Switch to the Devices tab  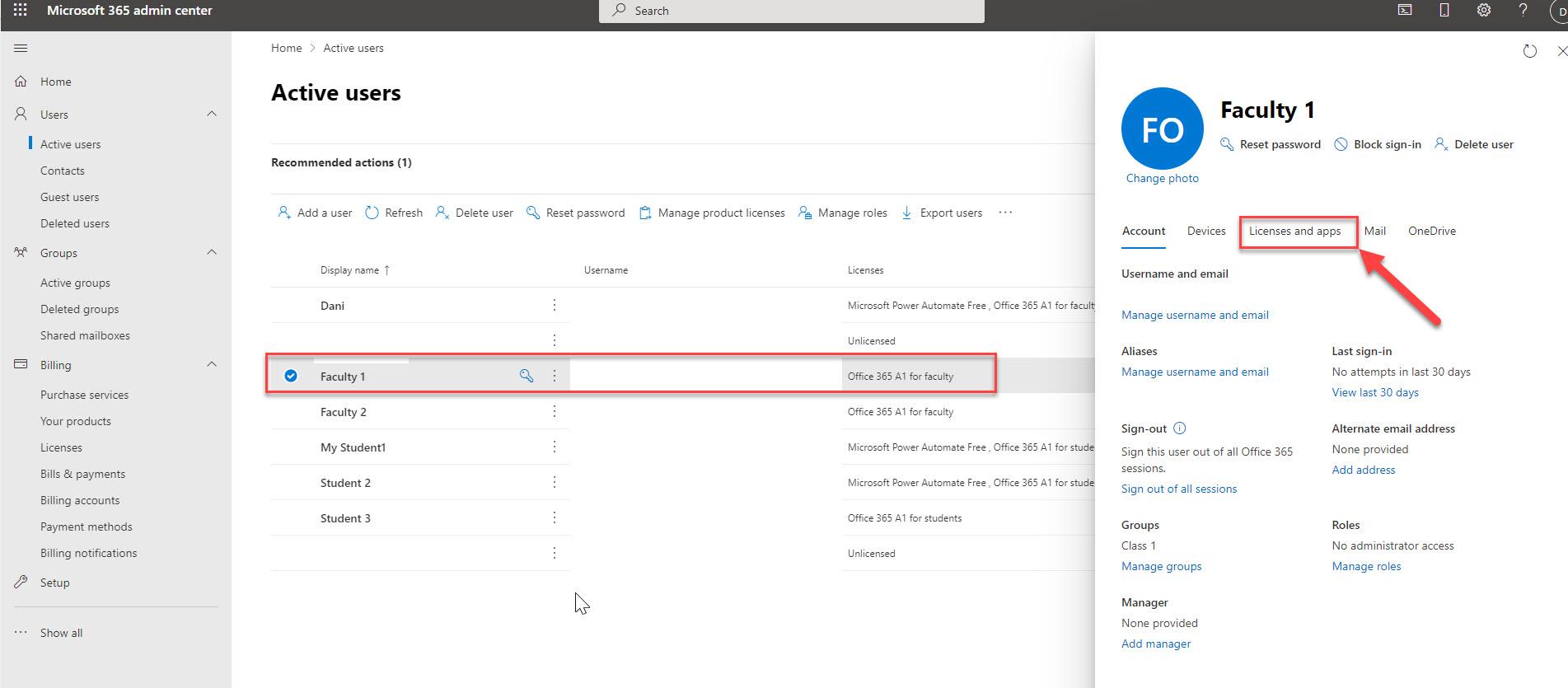click(1206, 231)
